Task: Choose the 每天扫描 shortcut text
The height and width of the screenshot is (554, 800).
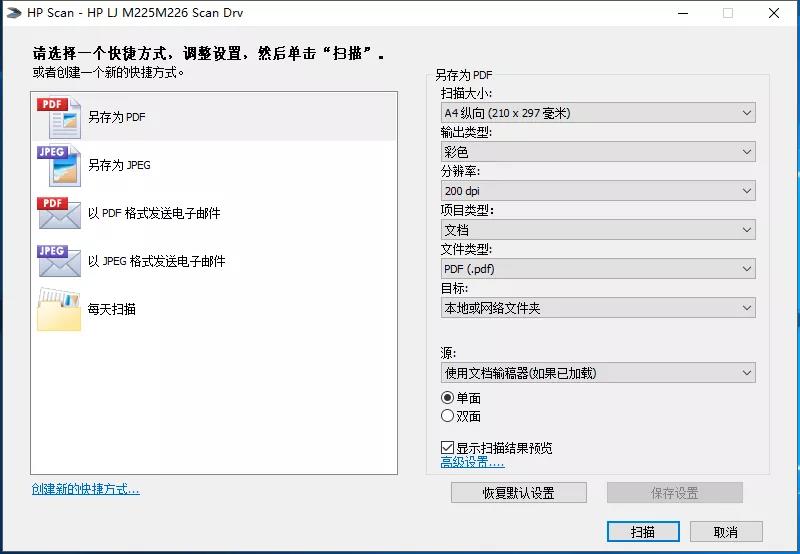Action: [x=112, y=309]
